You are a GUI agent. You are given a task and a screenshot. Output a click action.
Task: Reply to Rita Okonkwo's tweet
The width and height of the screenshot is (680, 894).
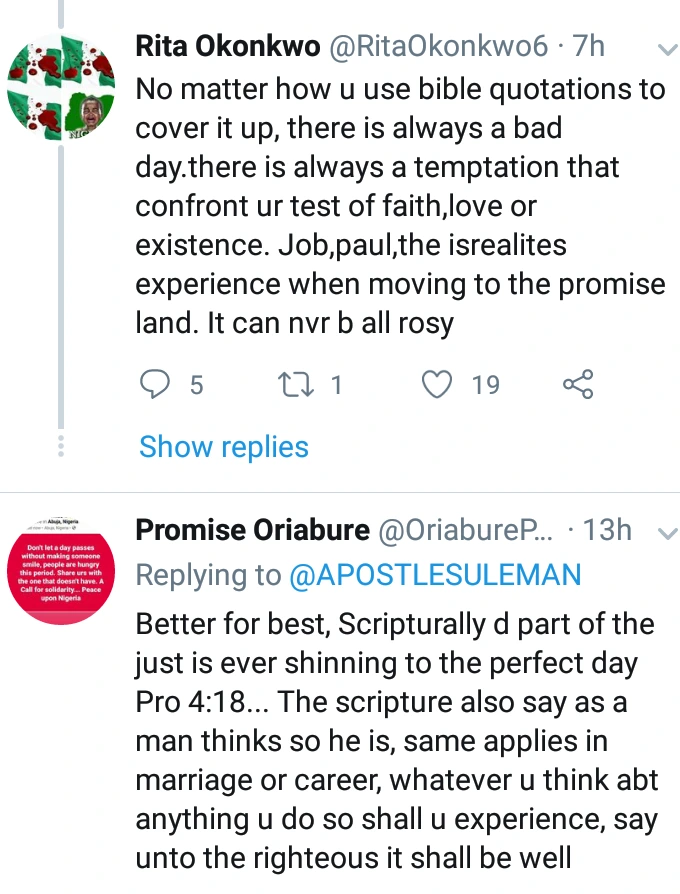point(154,384)
